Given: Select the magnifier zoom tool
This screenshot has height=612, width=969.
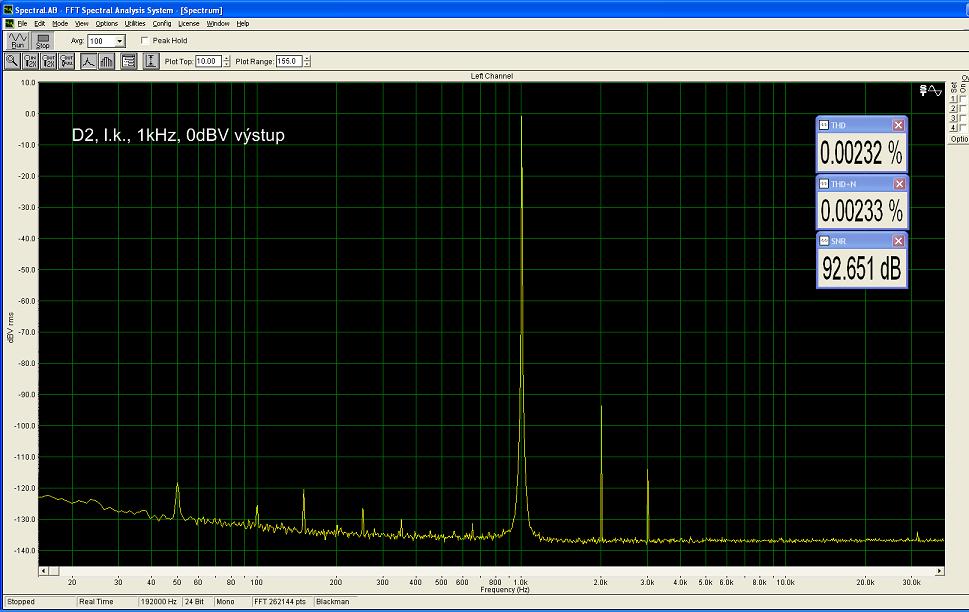Looking at the screenshot, I should (x=12, y=61).
